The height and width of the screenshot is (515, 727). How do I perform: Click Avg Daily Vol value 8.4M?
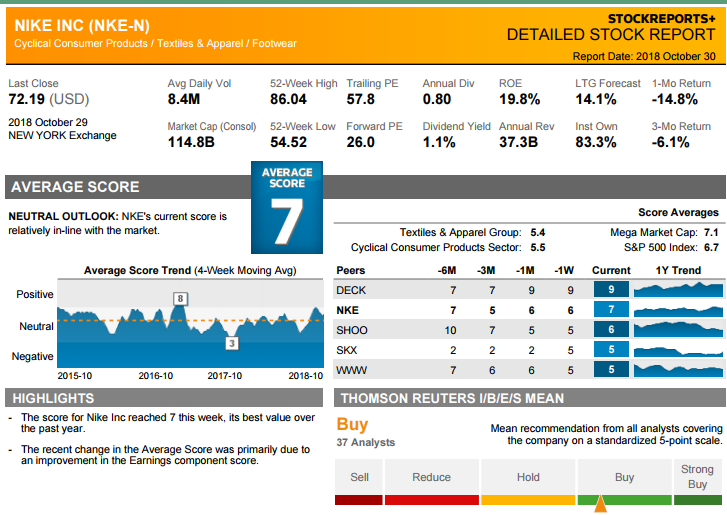click(x=184, y=99)
